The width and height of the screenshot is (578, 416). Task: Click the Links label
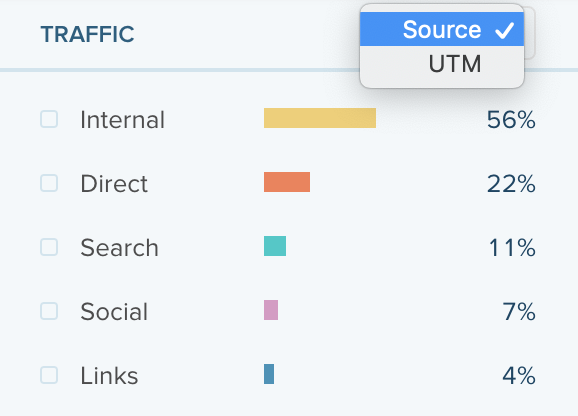(109, 376)
